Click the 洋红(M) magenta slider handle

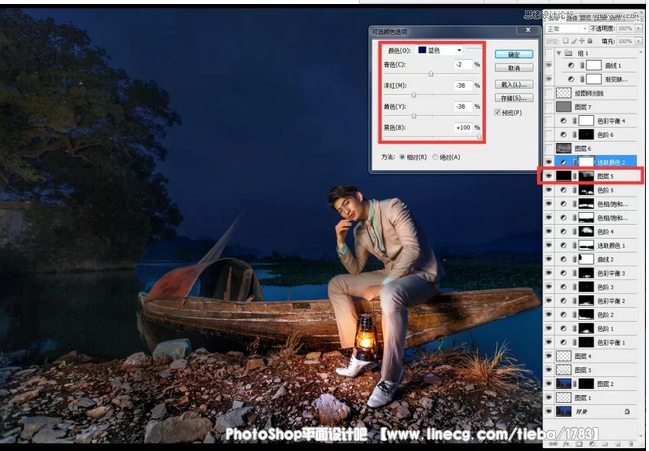point(413,95)
